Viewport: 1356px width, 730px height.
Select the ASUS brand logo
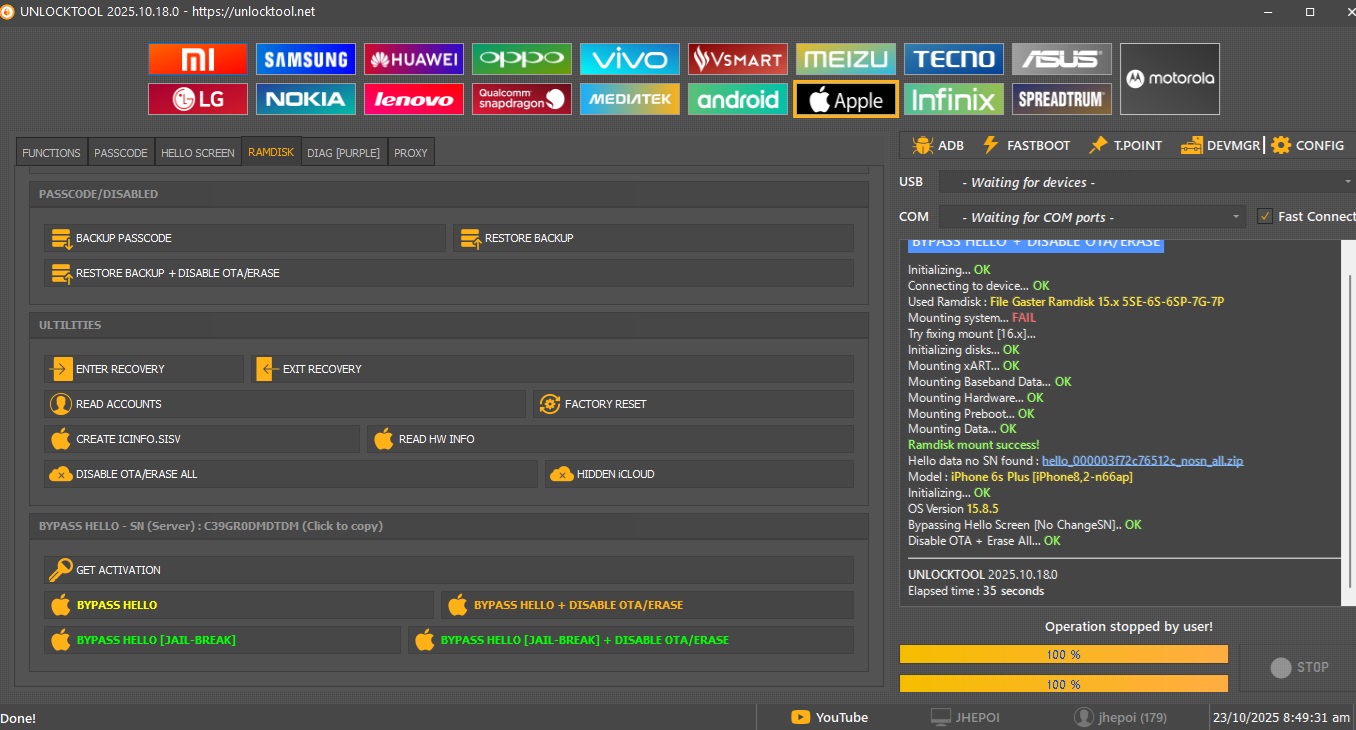[1062, 59]
